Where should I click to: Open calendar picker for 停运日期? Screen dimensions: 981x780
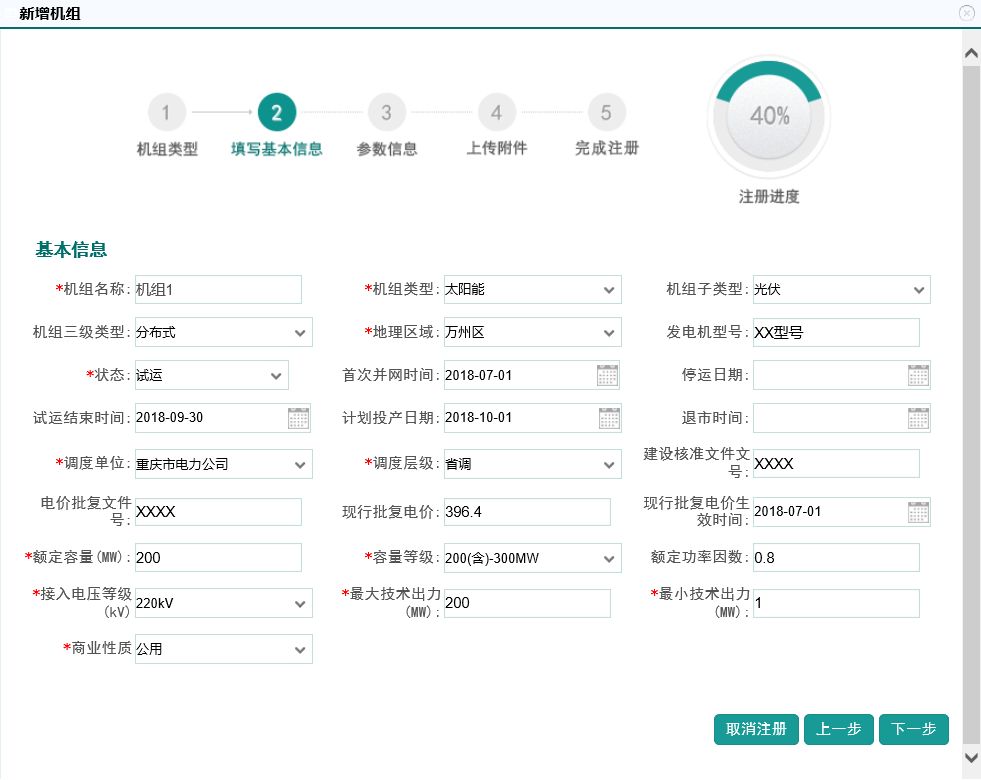pos(918,375)
